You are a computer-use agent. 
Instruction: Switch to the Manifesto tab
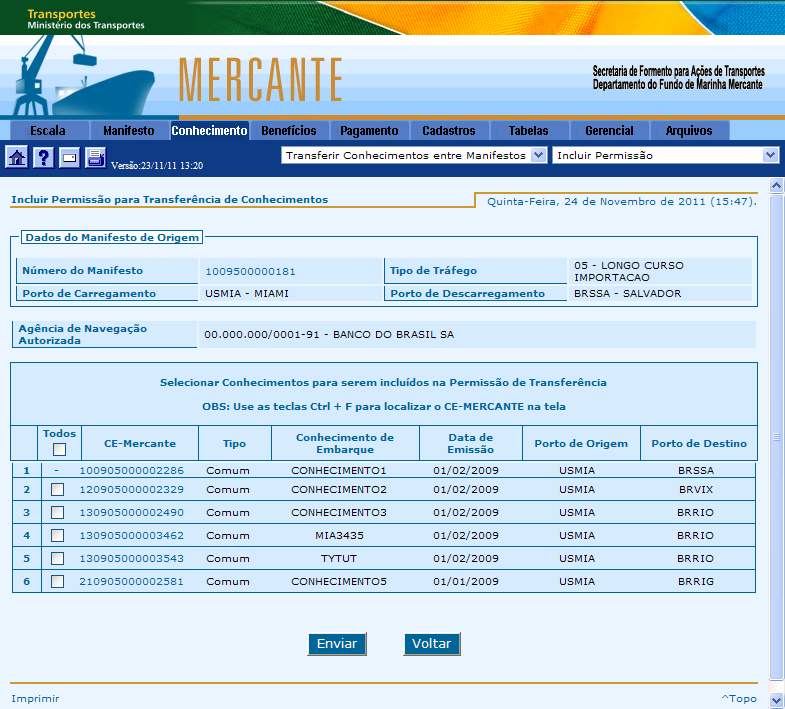128,131
